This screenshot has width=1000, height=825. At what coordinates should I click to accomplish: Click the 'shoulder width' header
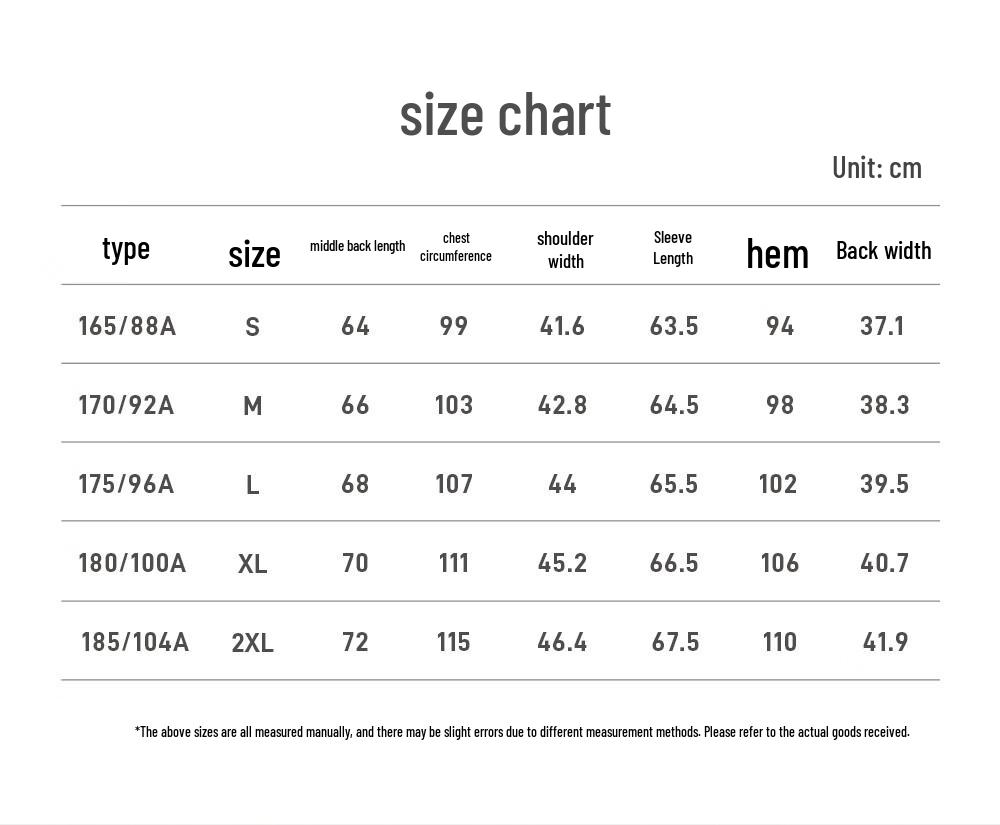tap(565, 250)
